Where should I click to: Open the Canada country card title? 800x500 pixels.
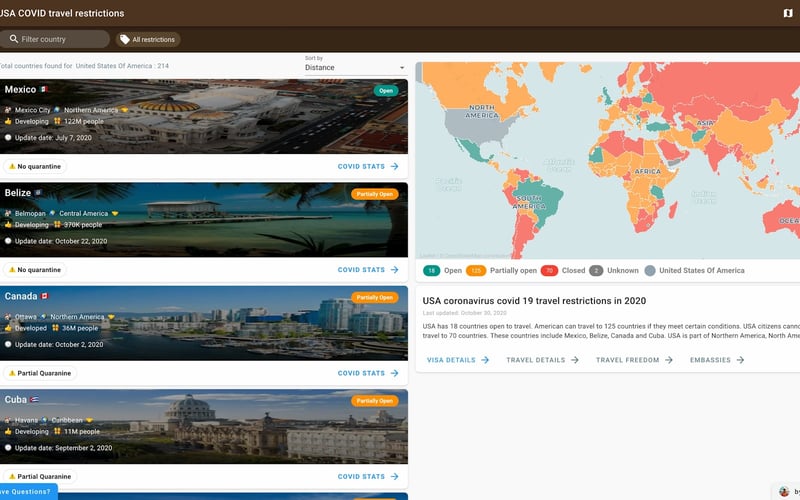(21, 296)
